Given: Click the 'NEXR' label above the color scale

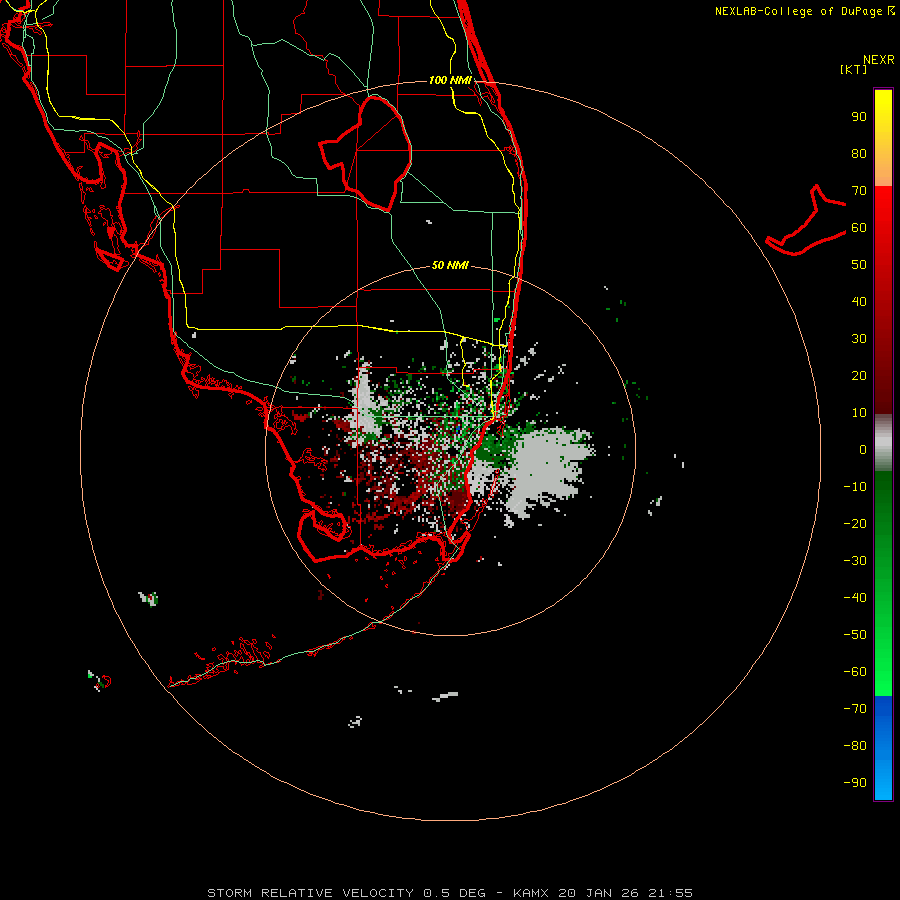Looking at the screenshot, I should [x=879, y=60].
